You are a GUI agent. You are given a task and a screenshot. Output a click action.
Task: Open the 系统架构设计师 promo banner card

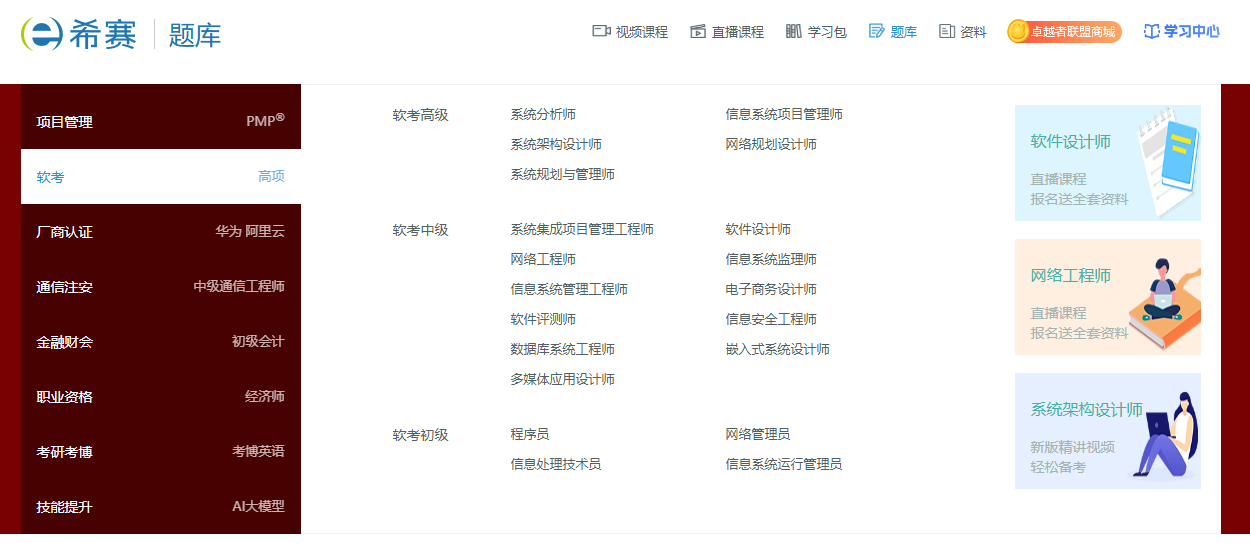coord(1108,431)
